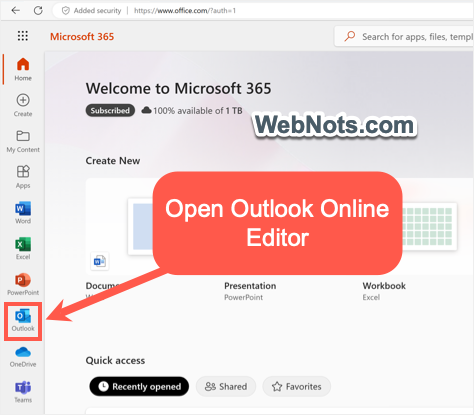Click the Create New heading

point(113,161)
